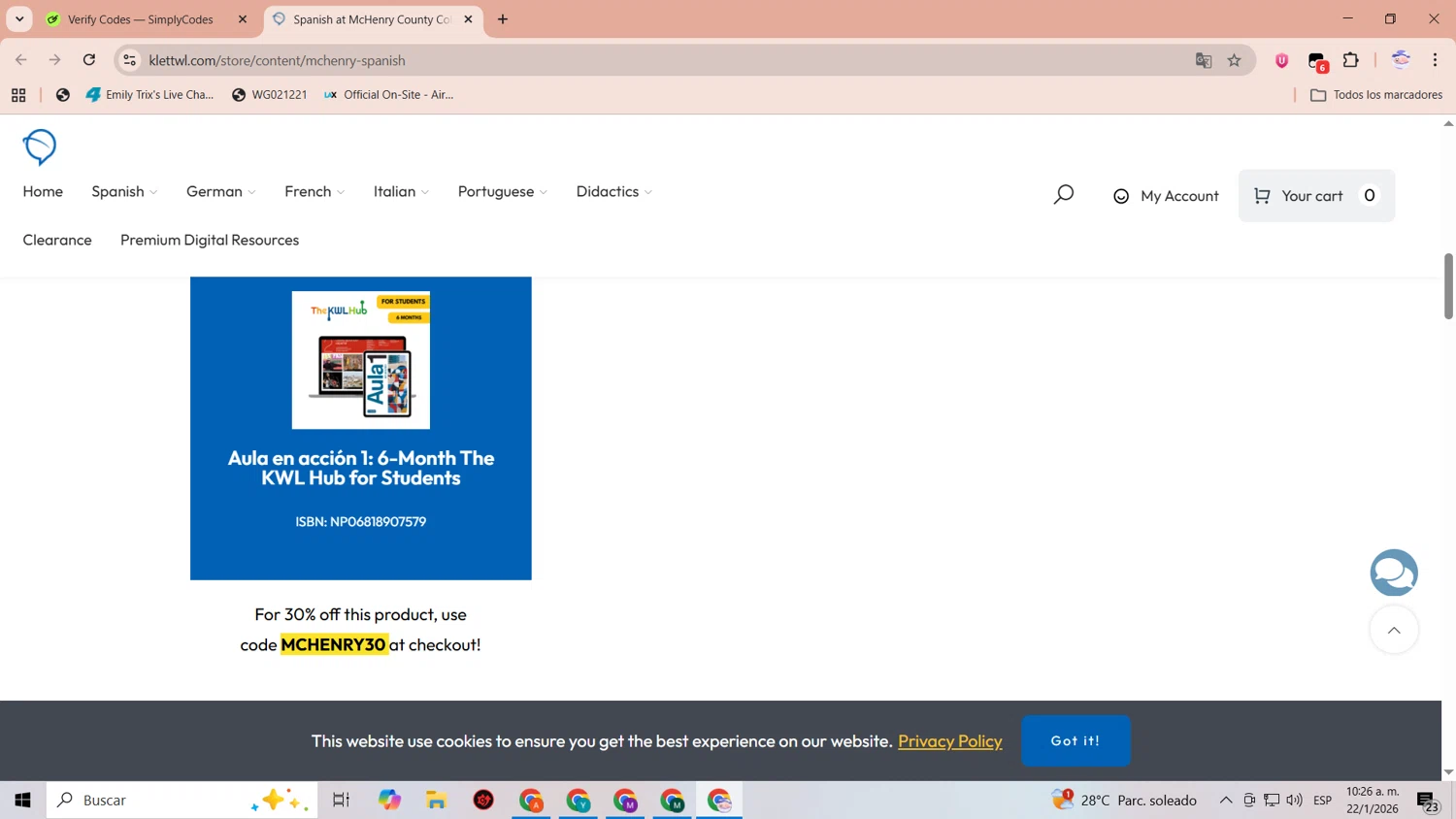
Task: Click the Aula en acción product thumbnail
Action: click(361, 360)
